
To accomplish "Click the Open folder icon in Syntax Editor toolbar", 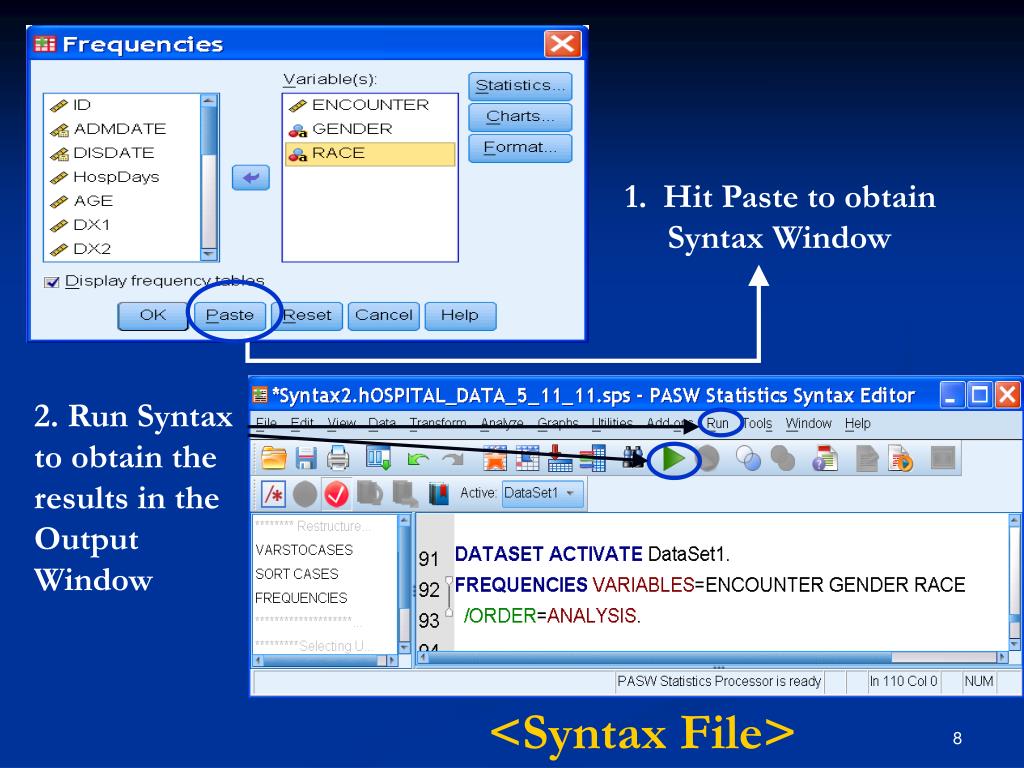I will [x=274, y=458].
